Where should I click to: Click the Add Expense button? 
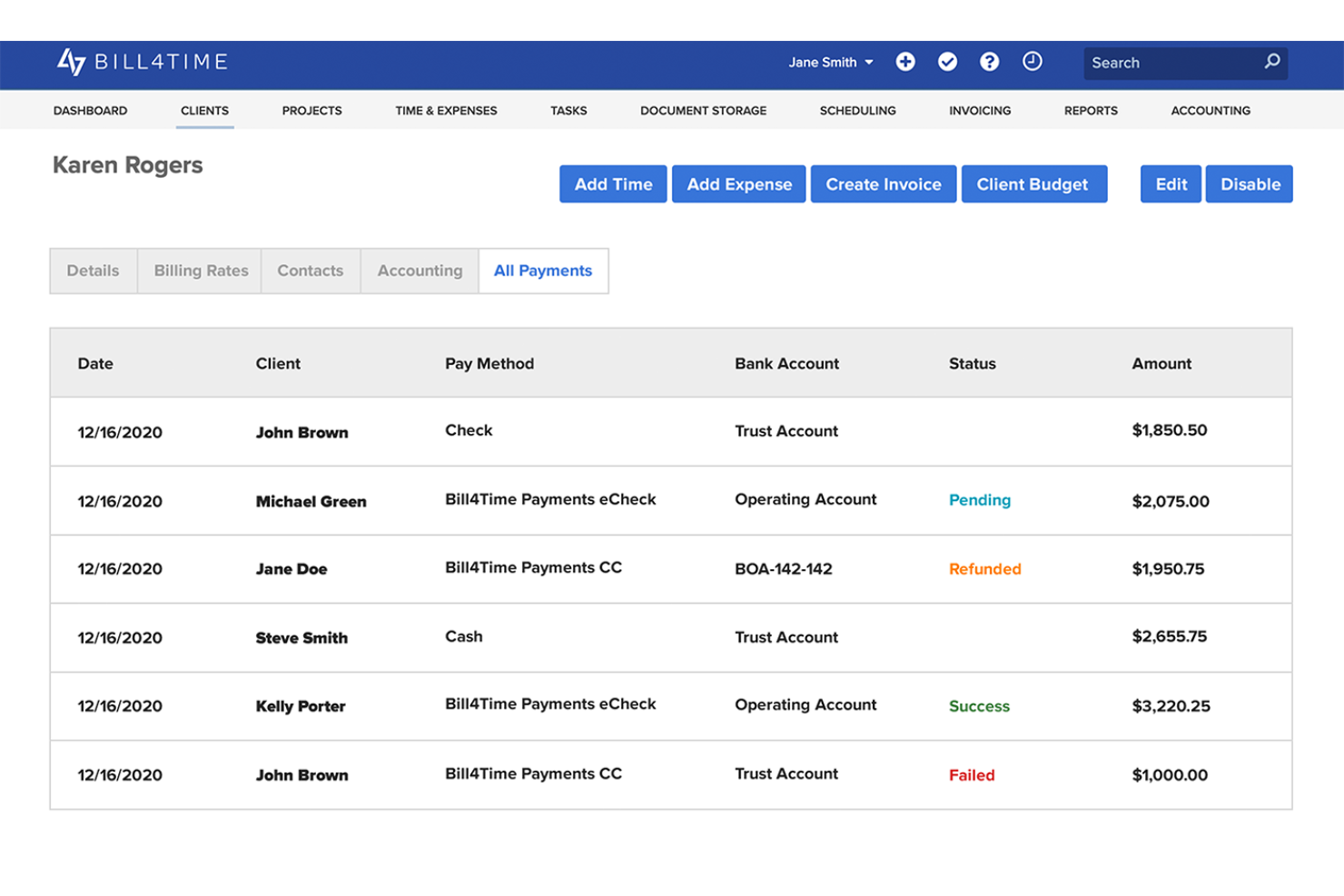(739, 184)
